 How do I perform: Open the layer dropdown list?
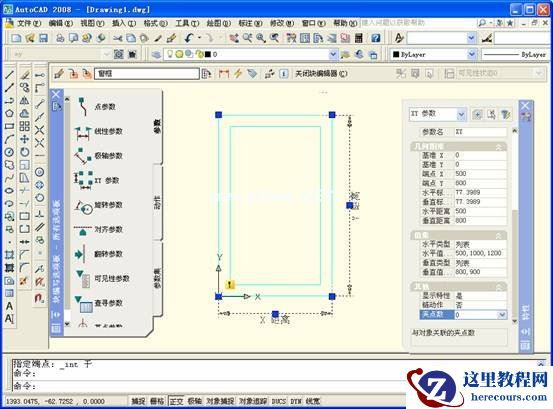coord(333,54)
